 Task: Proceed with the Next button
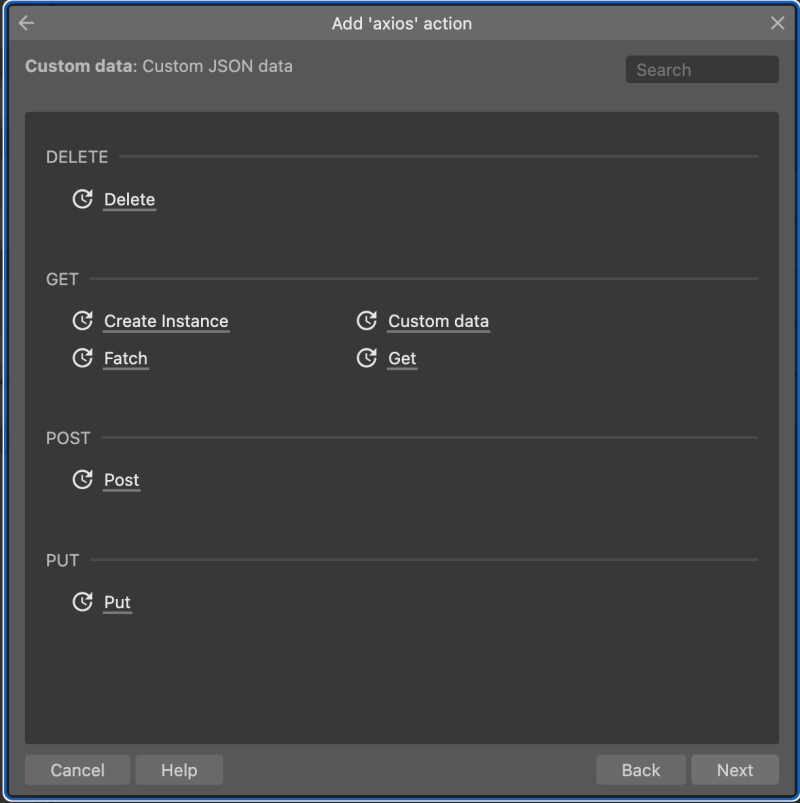735,770
